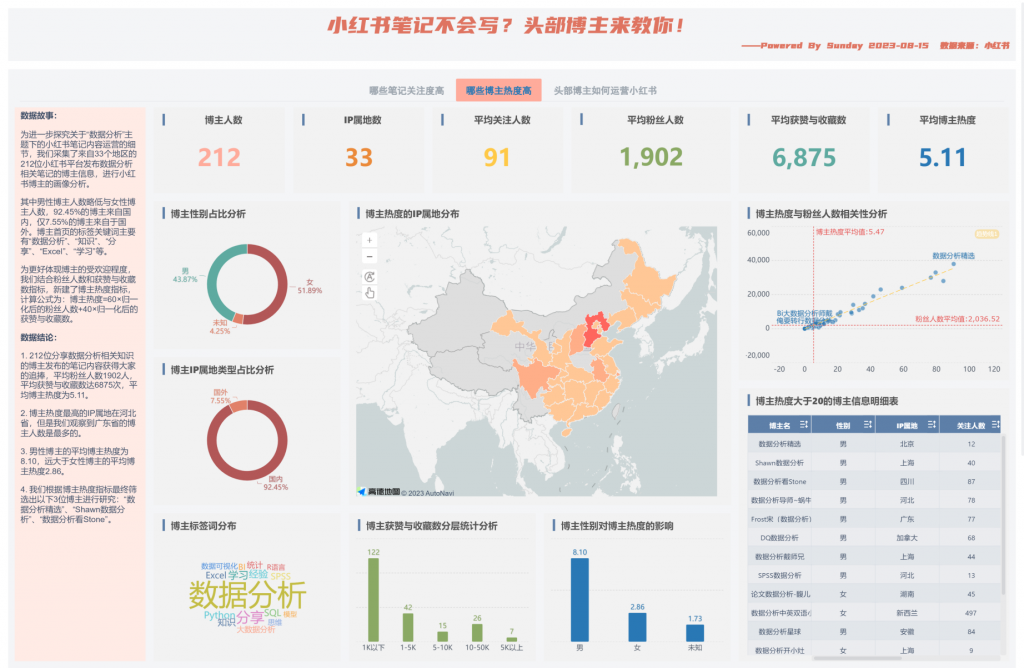Click the 男 43.87% donut label
1024x668 pixels.
pyautogui.click(x=185, y=275)
